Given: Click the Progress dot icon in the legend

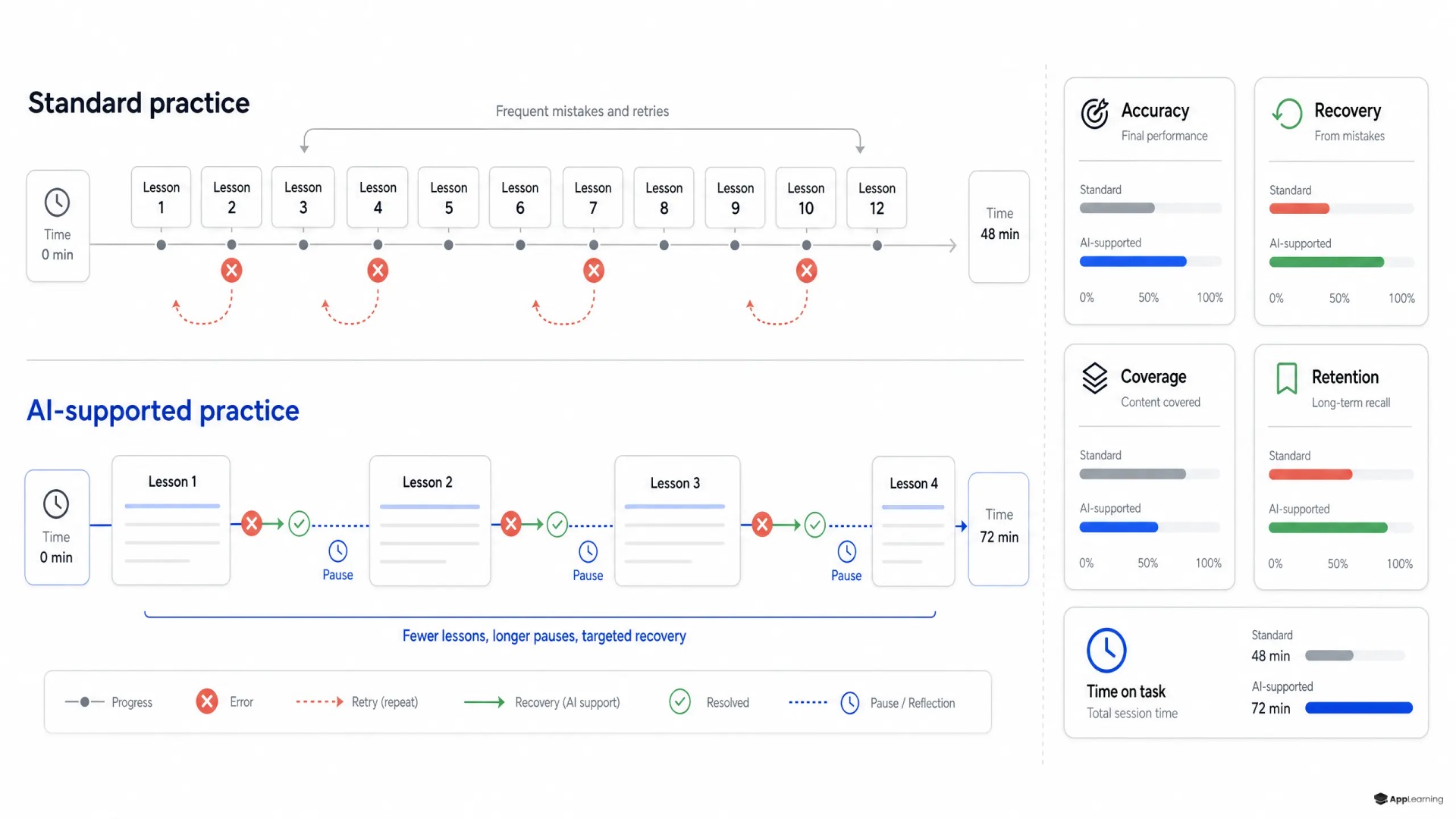Looking at the screenshot, I should coord(85,702).
